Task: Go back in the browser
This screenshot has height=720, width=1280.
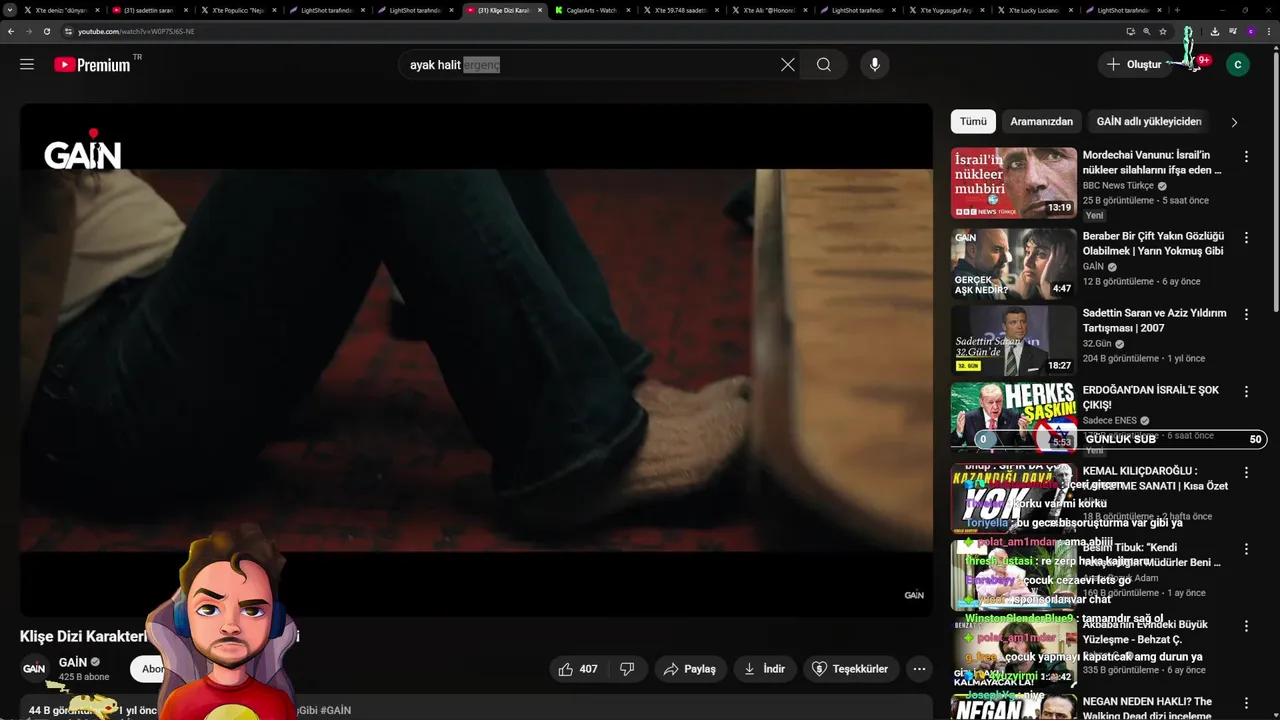Action: 11,31
